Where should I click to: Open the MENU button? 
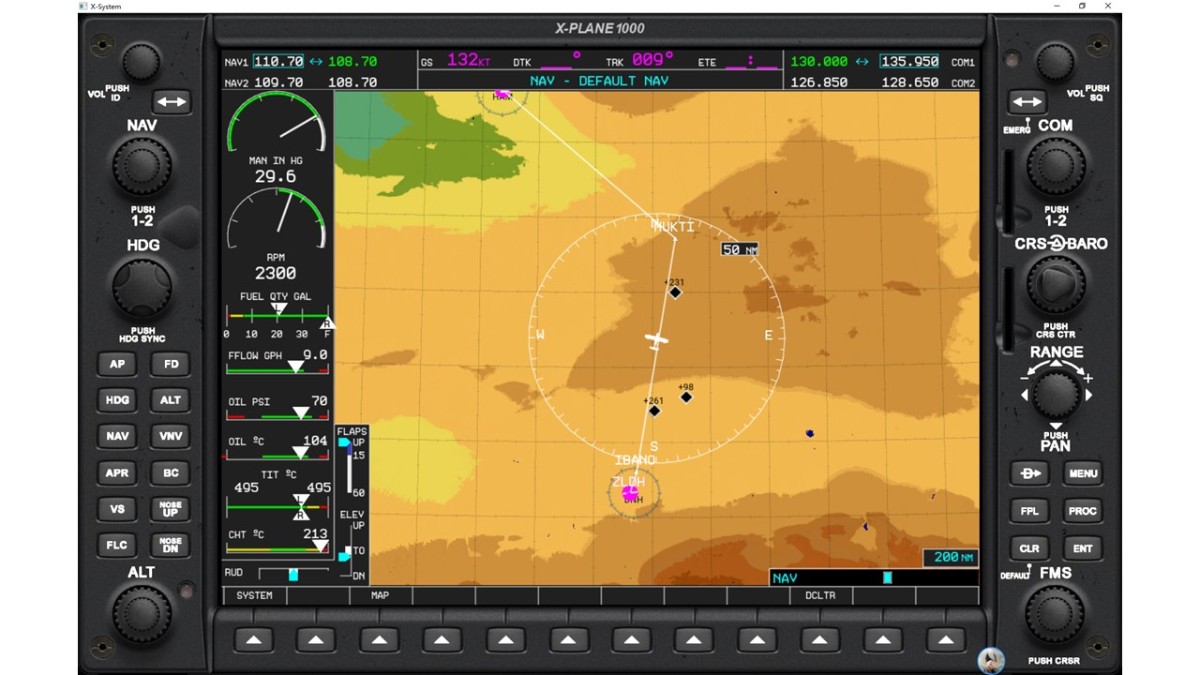click(1082, 473)
